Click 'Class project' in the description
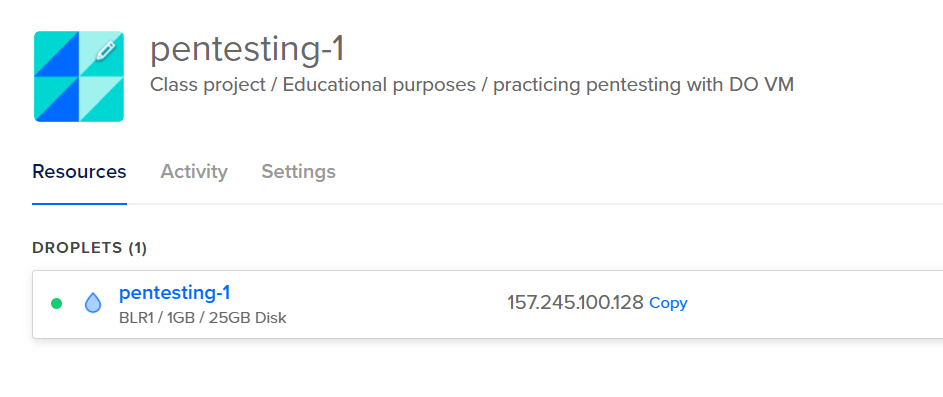Image resolution: width=943 pixels, height=397 pixels. coord(207,85)
